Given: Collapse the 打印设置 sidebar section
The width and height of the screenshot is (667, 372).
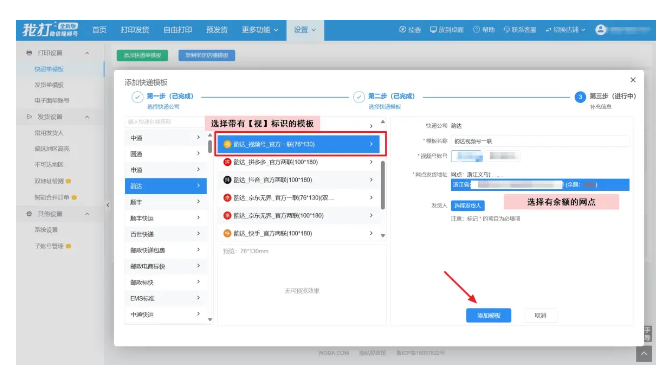Looking at the screenshot, I should pyautogui.click(x=87, y=53).
